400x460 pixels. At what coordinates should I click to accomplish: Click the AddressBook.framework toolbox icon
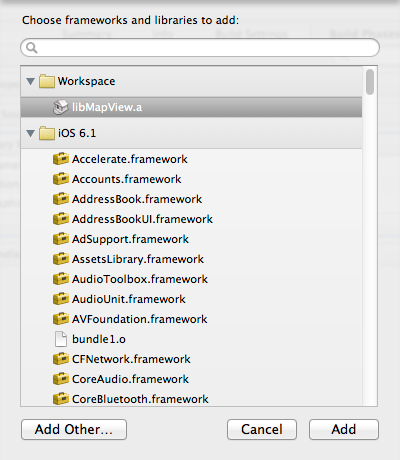pos(61,199)
